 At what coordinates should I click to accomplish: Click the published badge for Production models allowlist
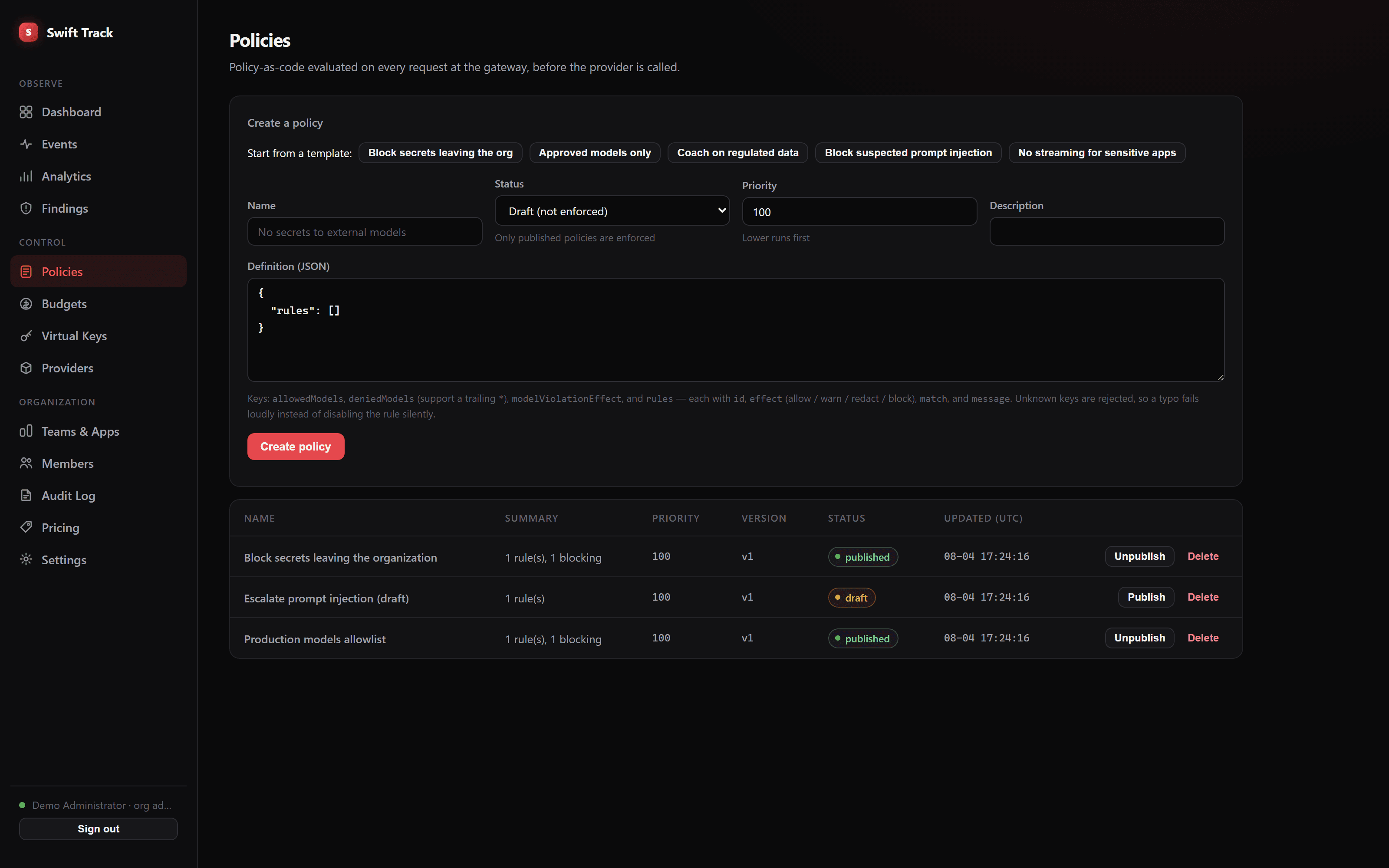coord(862,638)
